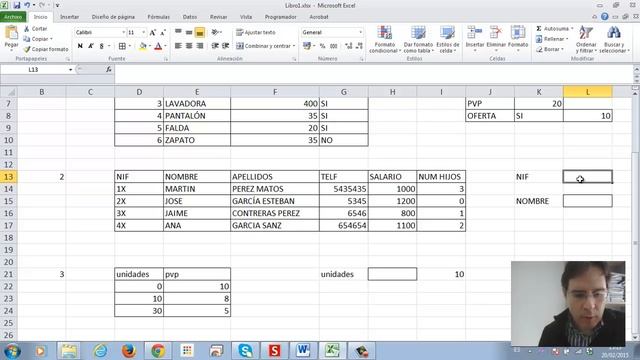Apply borders to selected cells
640x360 pixels.
click(x=122, y=46)
